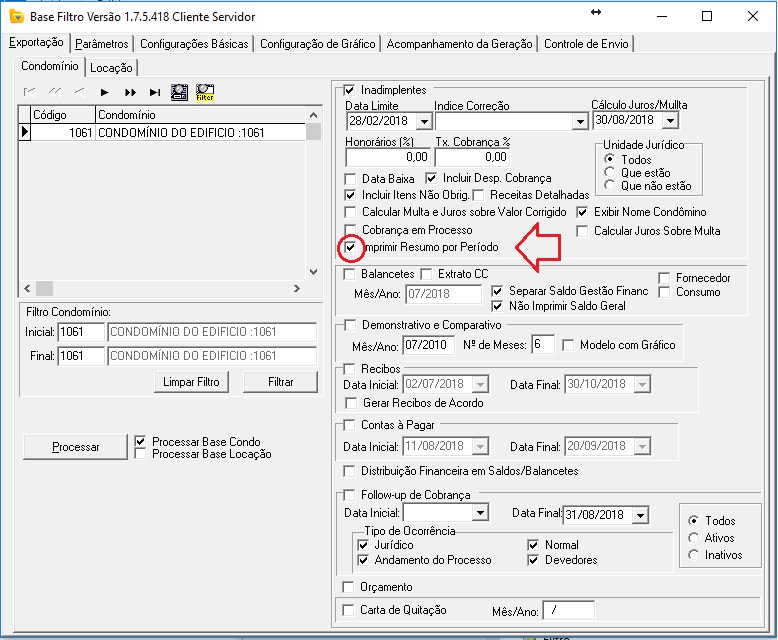Click the yellow Filter icon
The width and height of the screenshot is (778, 640).
click(x=205, y=92)
